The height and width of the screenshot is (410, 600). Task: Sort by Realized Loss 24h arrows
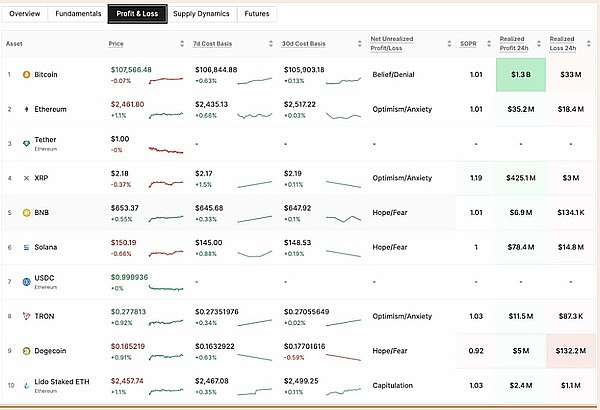(588, 44)
